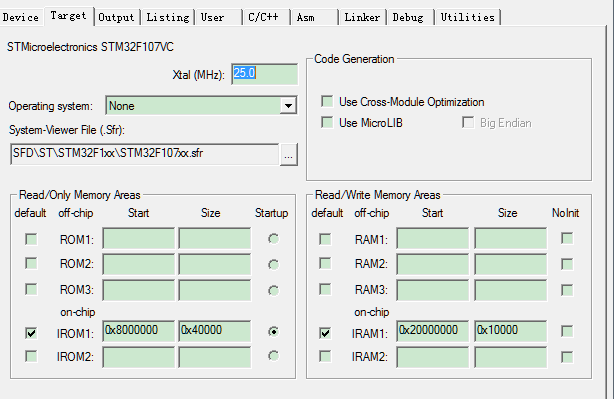Select ROM1 Startup radio button

pos(273,239)
